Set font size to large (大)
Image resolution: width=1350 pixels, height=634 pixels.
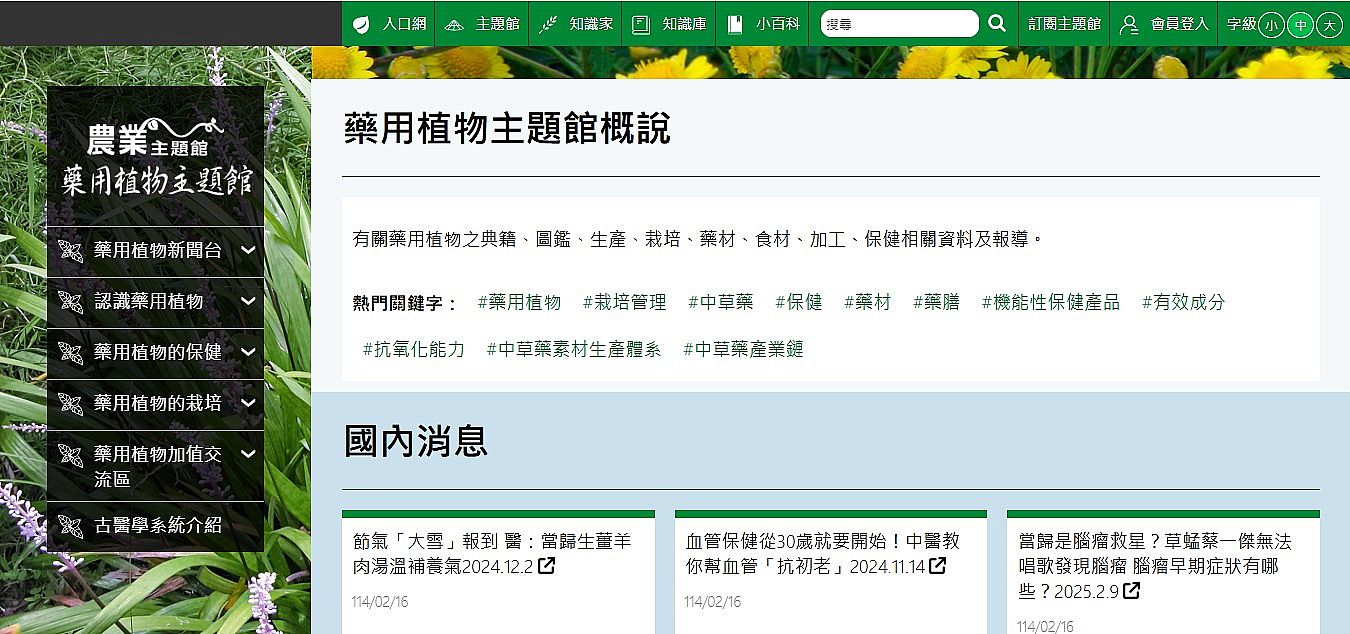(1329, 25)
